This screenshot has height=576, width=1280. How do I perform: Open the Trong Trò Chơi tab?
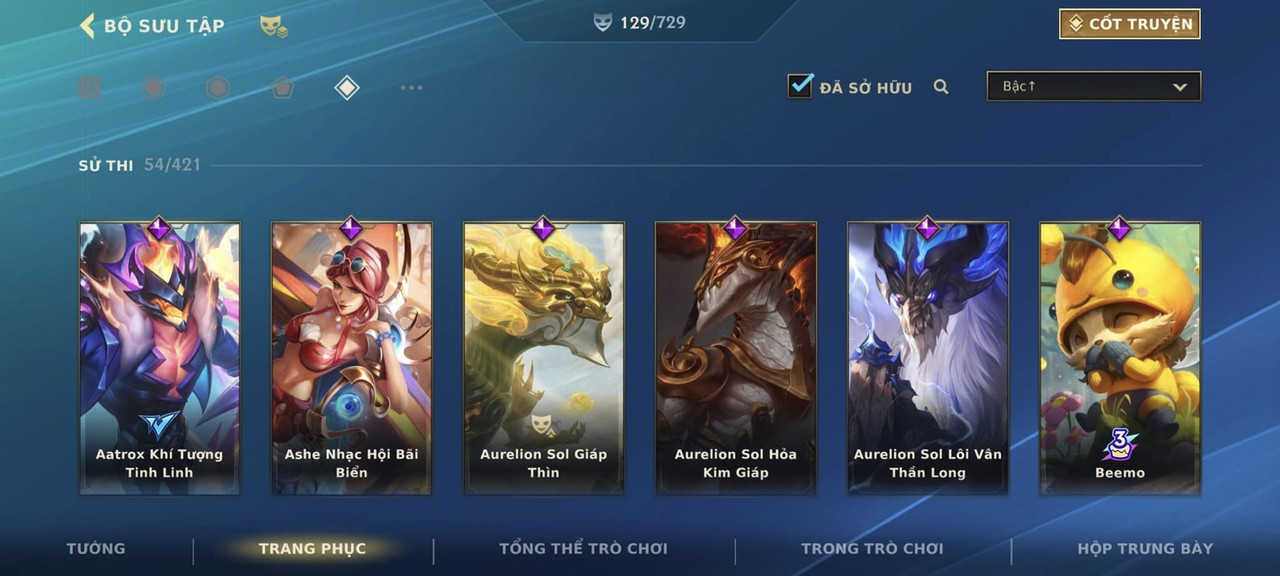click(x=872, y=548)
